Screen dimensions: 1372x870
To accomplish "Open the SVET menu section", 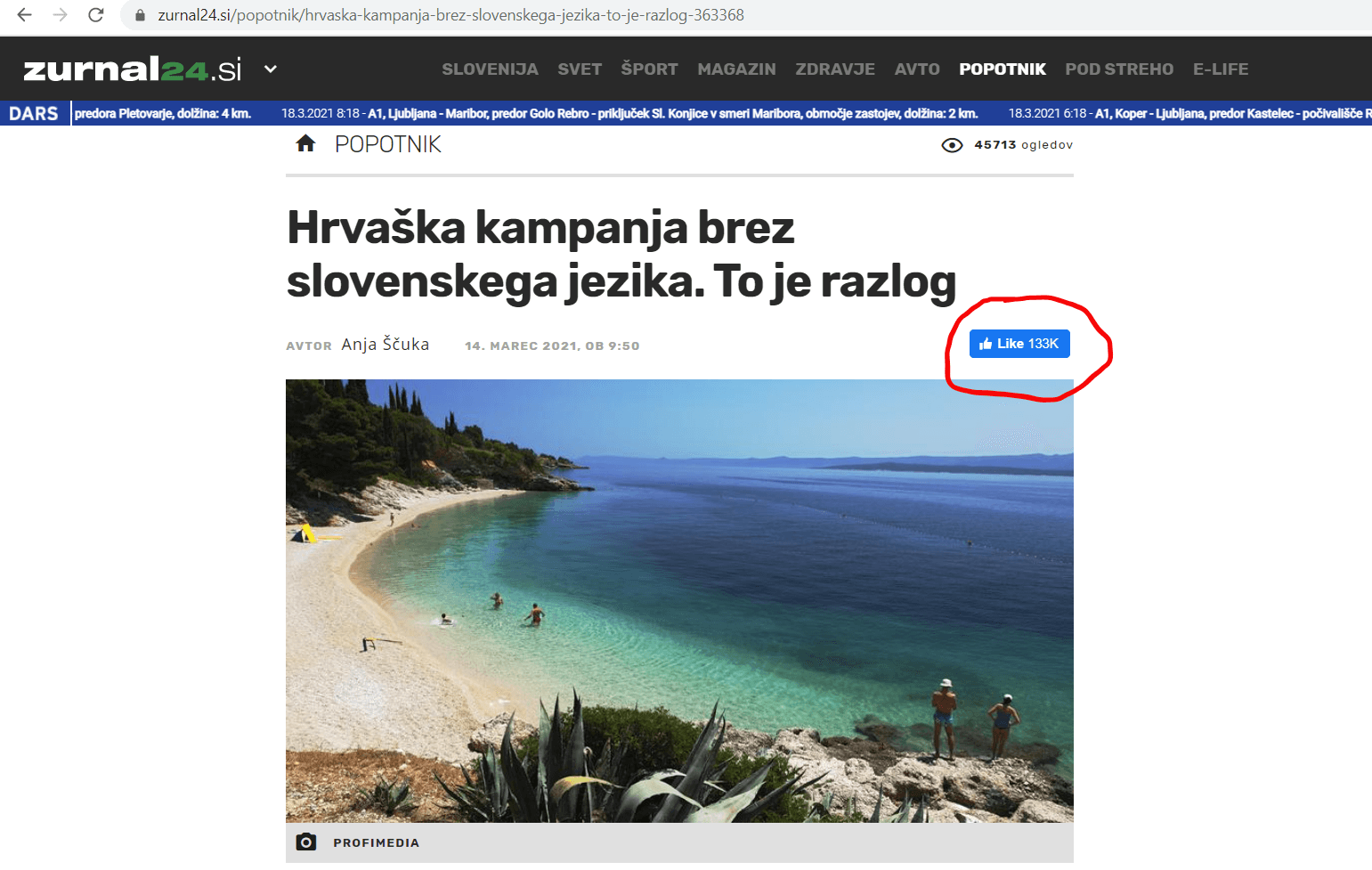I will [580, 69].
